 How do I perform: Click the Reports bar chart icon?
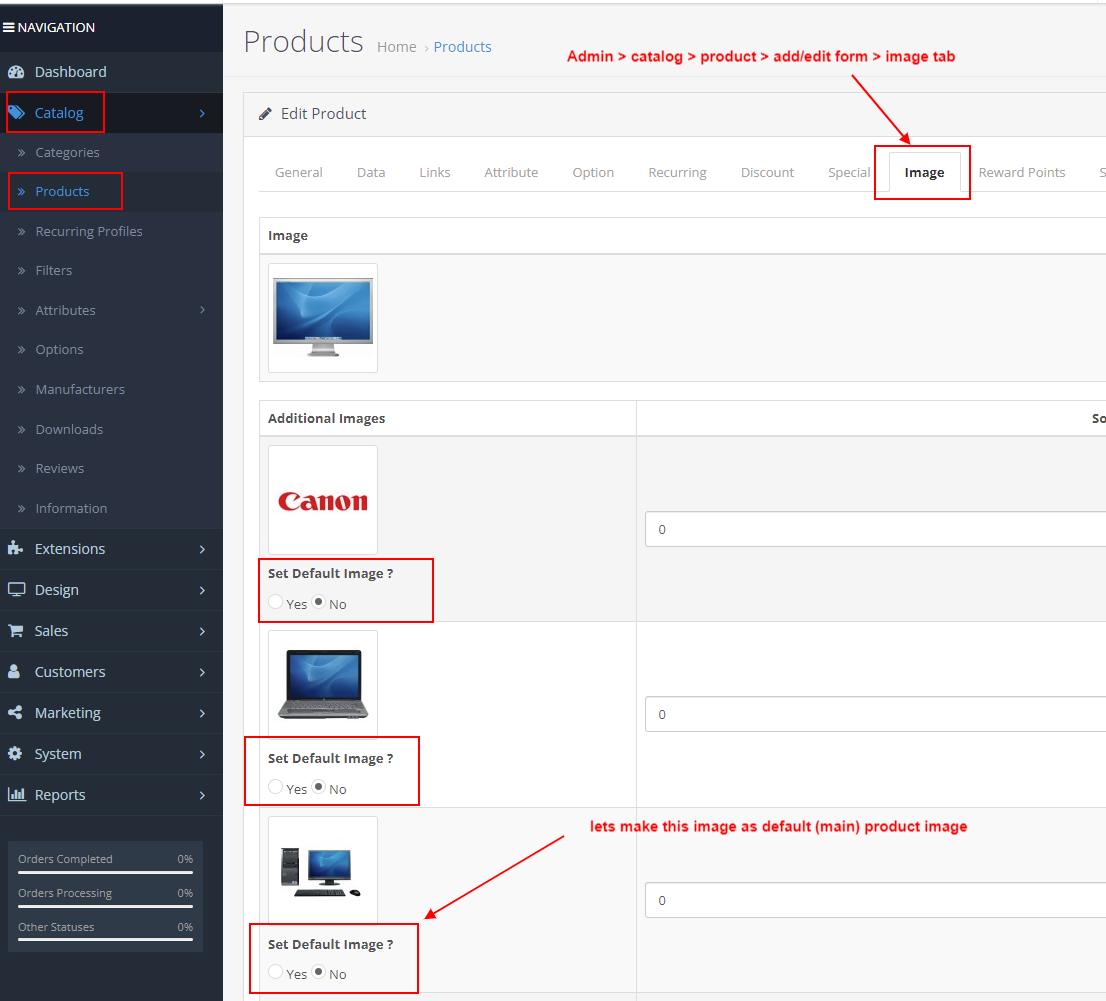pos(16,795)
